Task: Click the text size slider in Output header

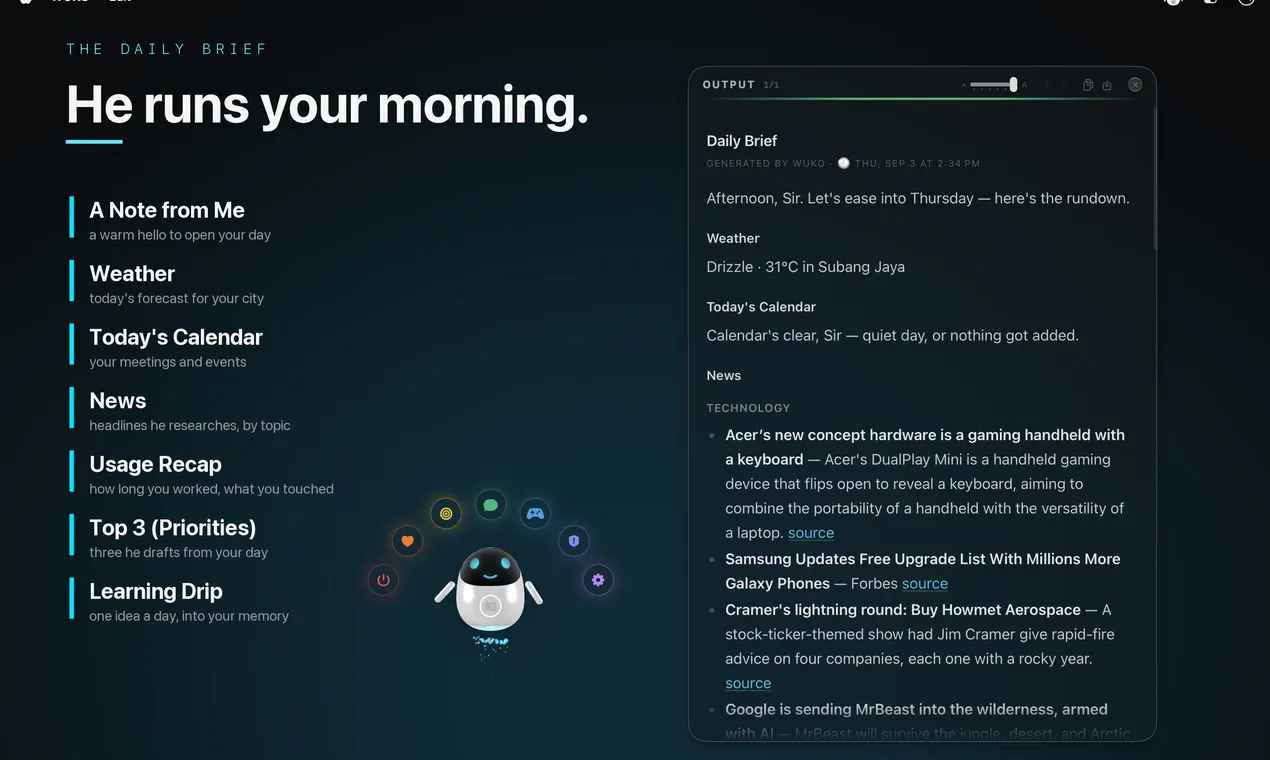Action: coord(995,85)
